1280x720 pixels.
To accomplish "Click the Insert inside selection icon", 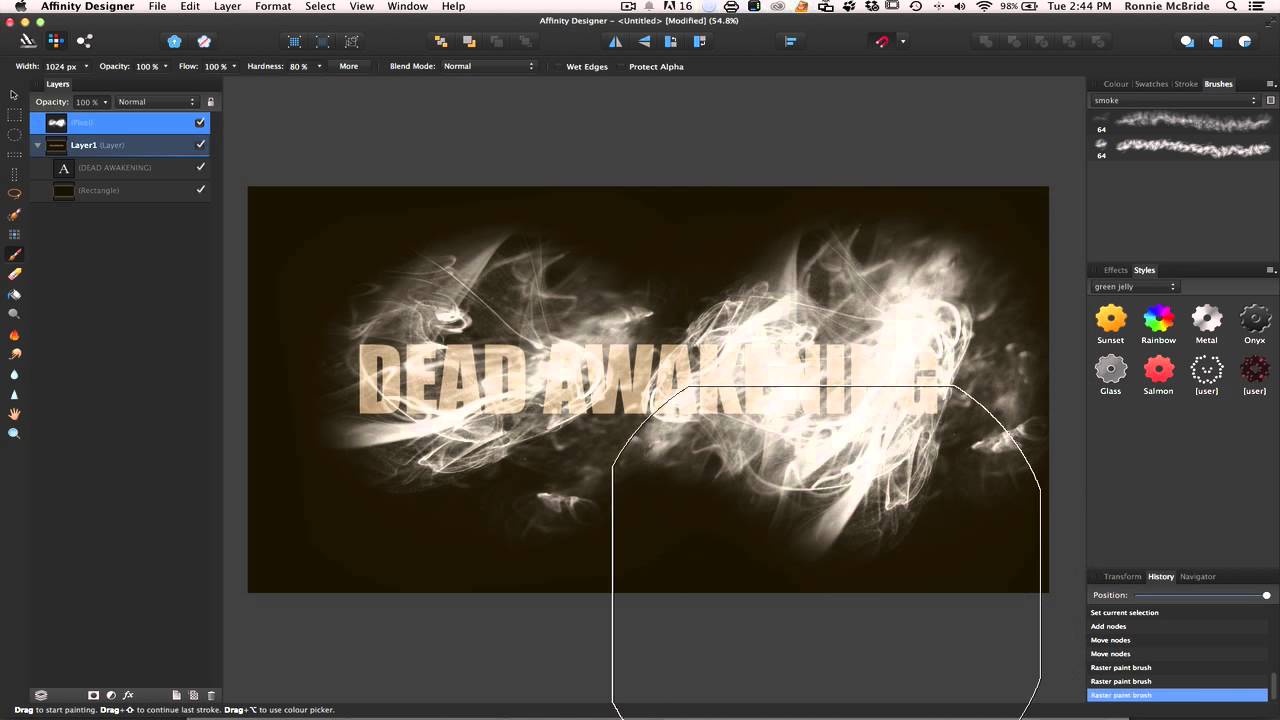I will coord(1245,41).
